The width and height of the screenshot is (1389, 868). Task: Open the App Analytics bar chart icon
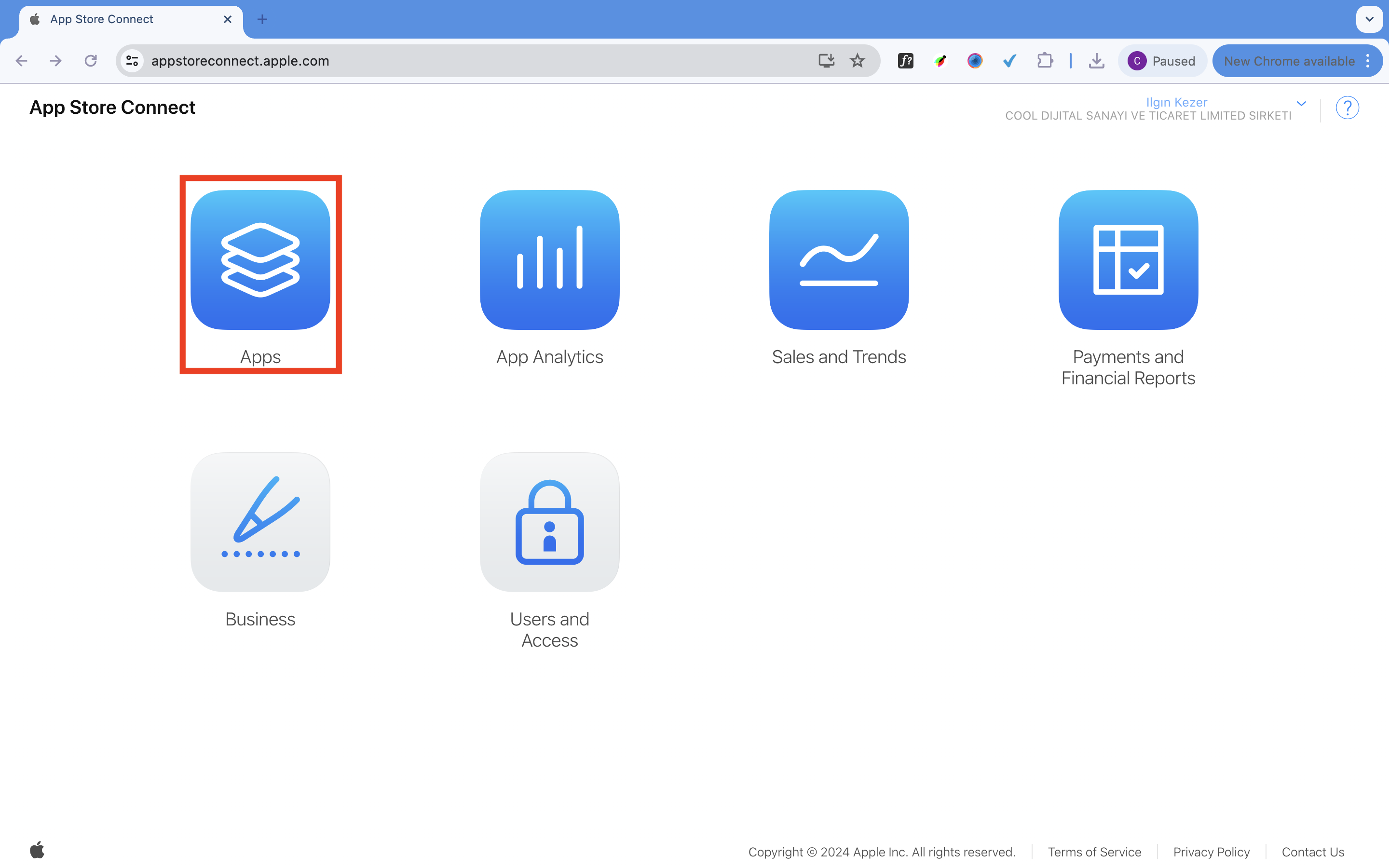click(549, 260)
